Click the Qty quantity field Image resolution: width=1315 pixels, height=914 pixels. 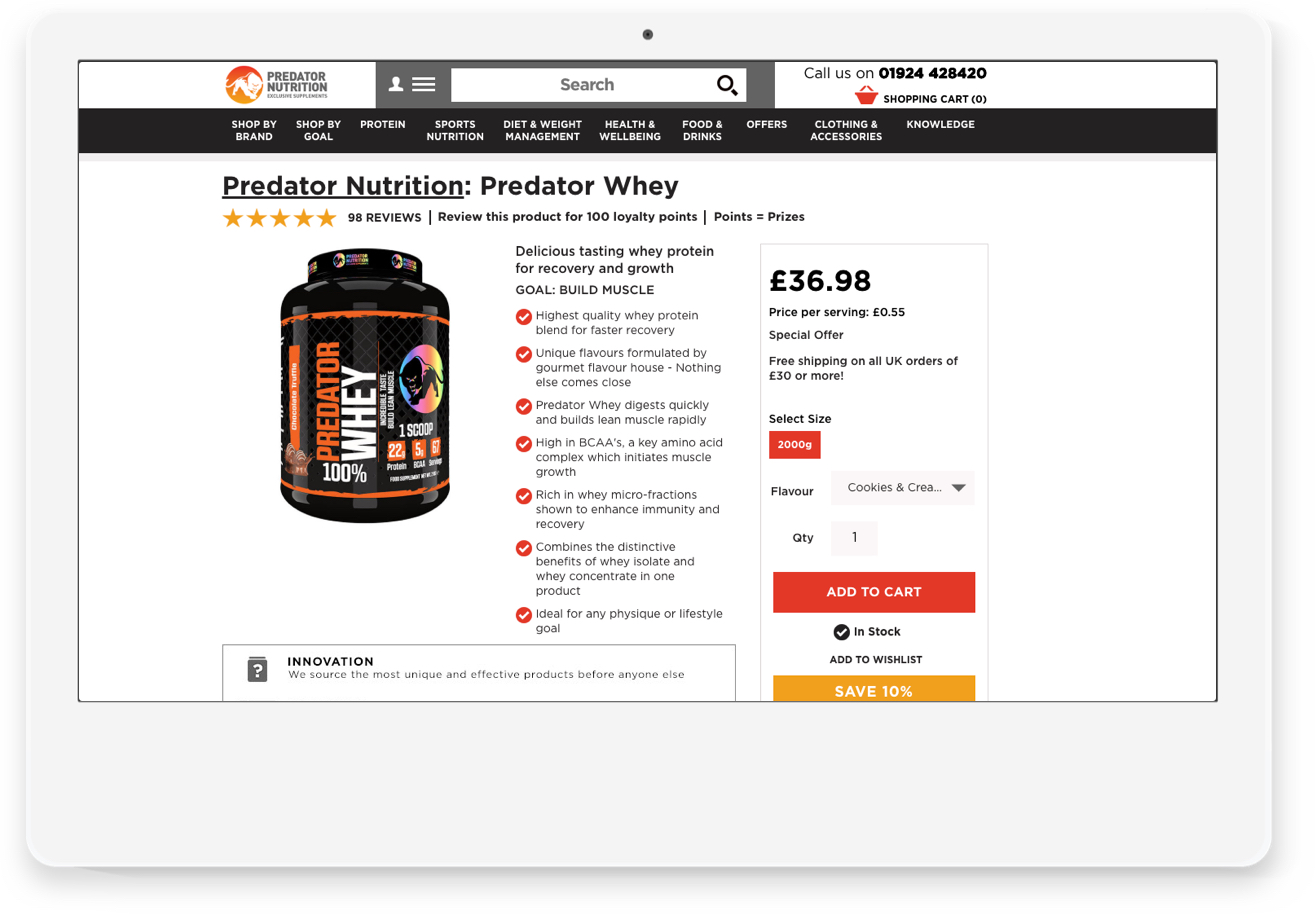click(855, 538)
